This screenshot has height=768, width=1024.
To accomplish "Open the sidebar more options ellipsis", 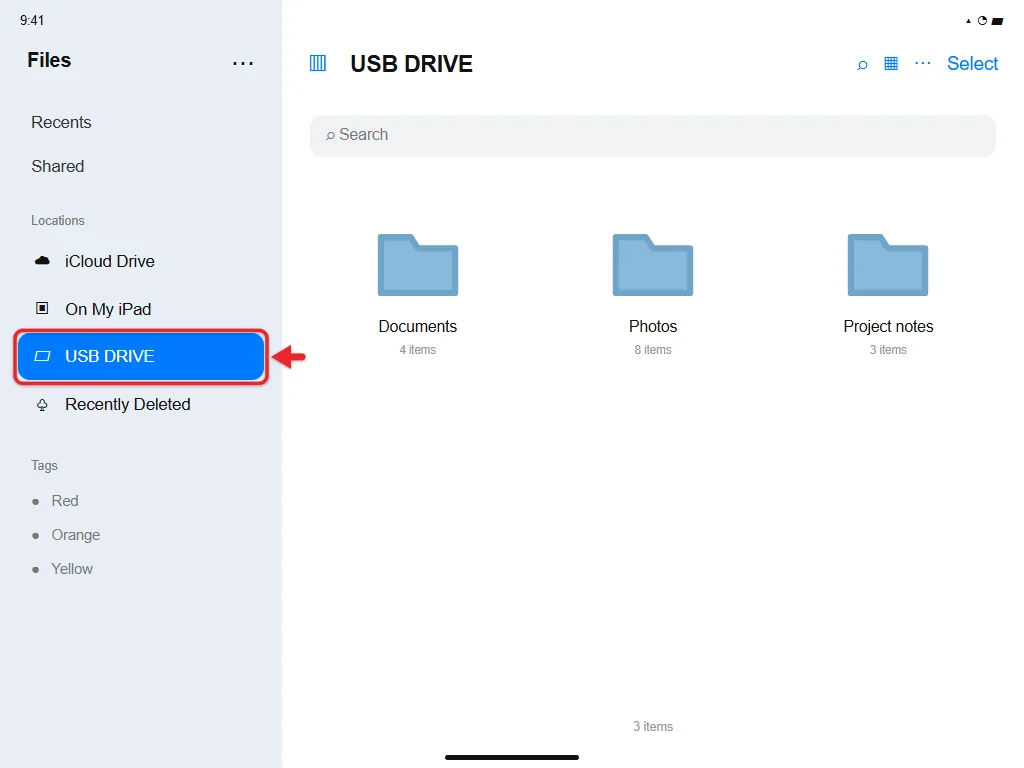I will pyautogui.click(x=243, y=63).
